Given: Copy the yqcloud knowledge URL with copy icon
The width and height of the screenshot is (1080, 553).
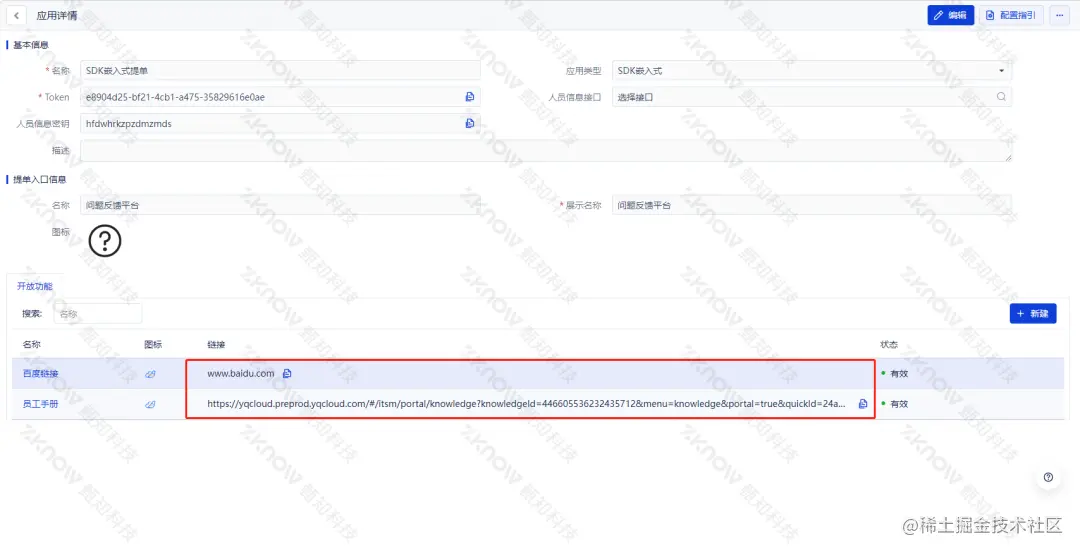Looking at the screenshot, I should pos(862,404).
